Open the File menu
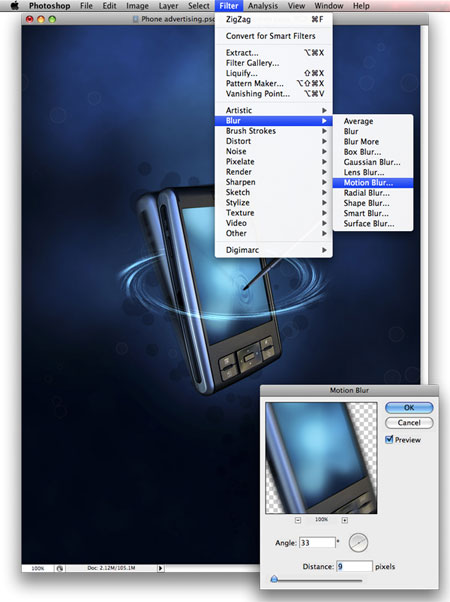This screenshot has width=450, height=602. coord(86,6)
